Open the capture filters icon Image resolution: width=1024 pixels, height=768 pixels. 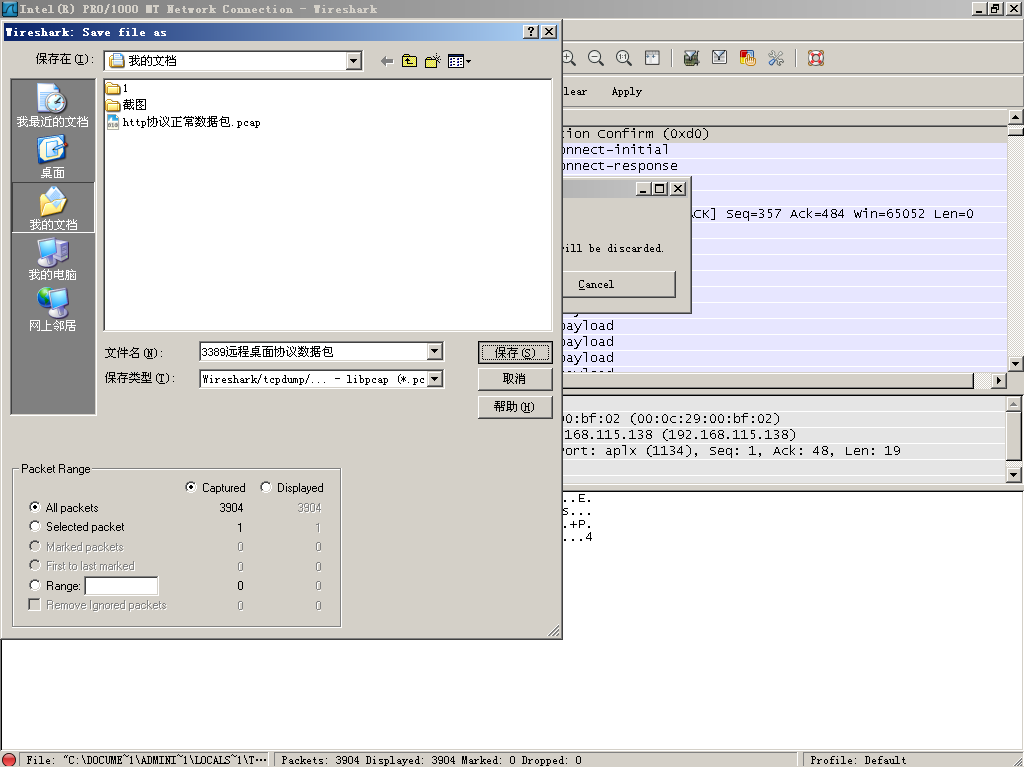point(691,58)
